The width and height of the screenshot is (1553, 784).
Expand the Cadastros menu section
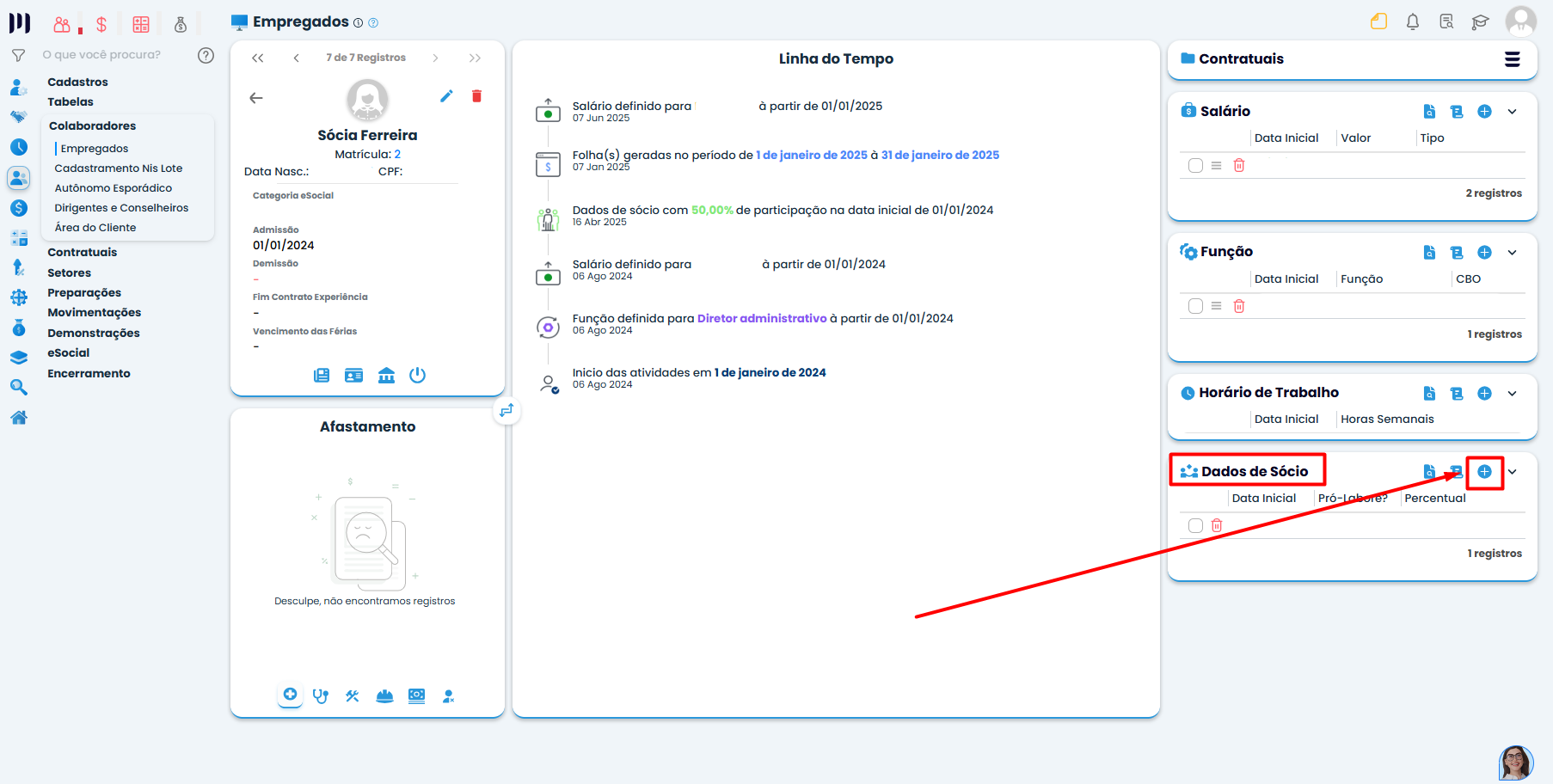pyautogui.click(x=77, y=82)
